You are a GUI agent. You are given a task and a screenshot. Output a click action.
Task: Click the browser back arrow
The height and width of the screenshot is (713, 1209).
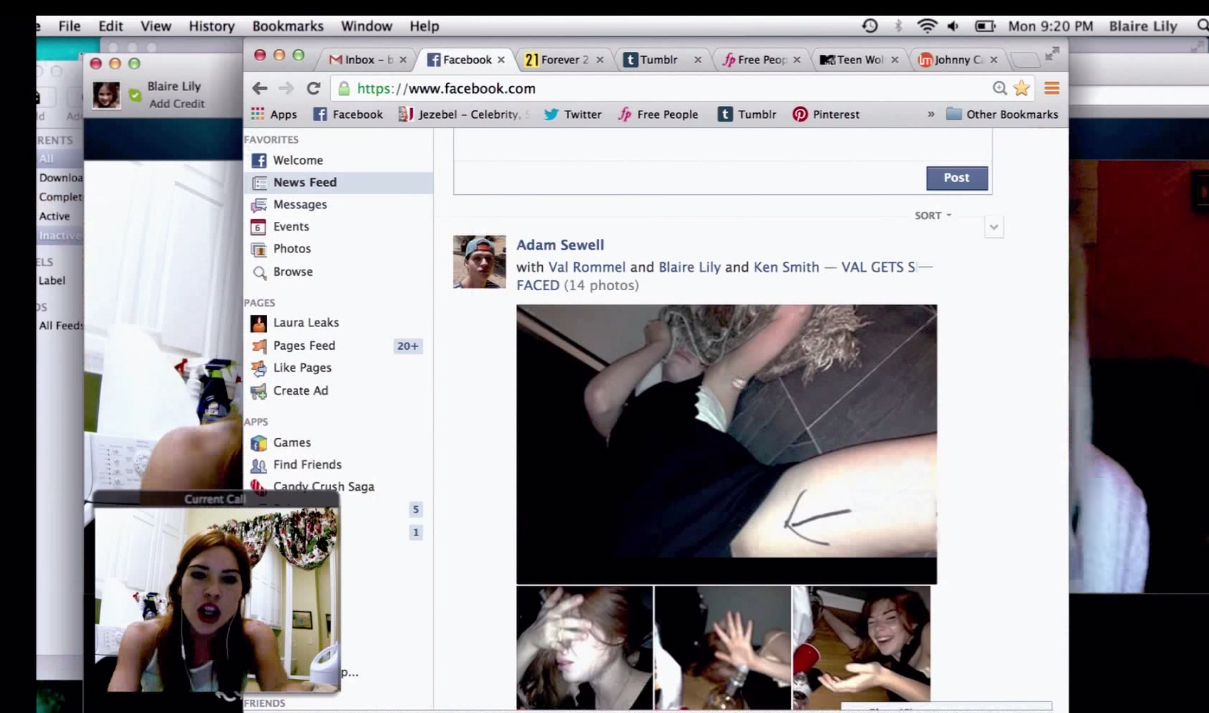click(260, 88)
